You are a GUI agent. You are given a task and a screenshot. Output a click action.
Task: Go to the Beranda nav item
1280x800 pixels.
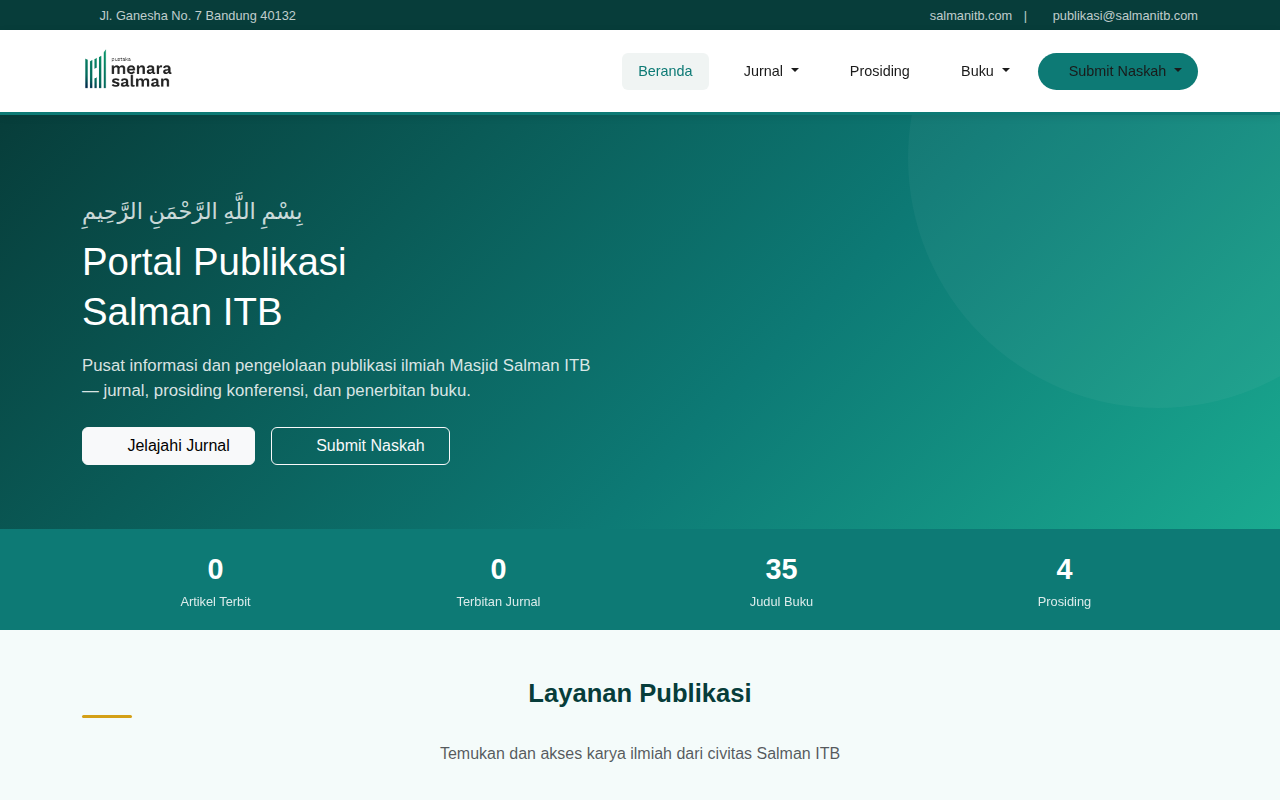665,71
